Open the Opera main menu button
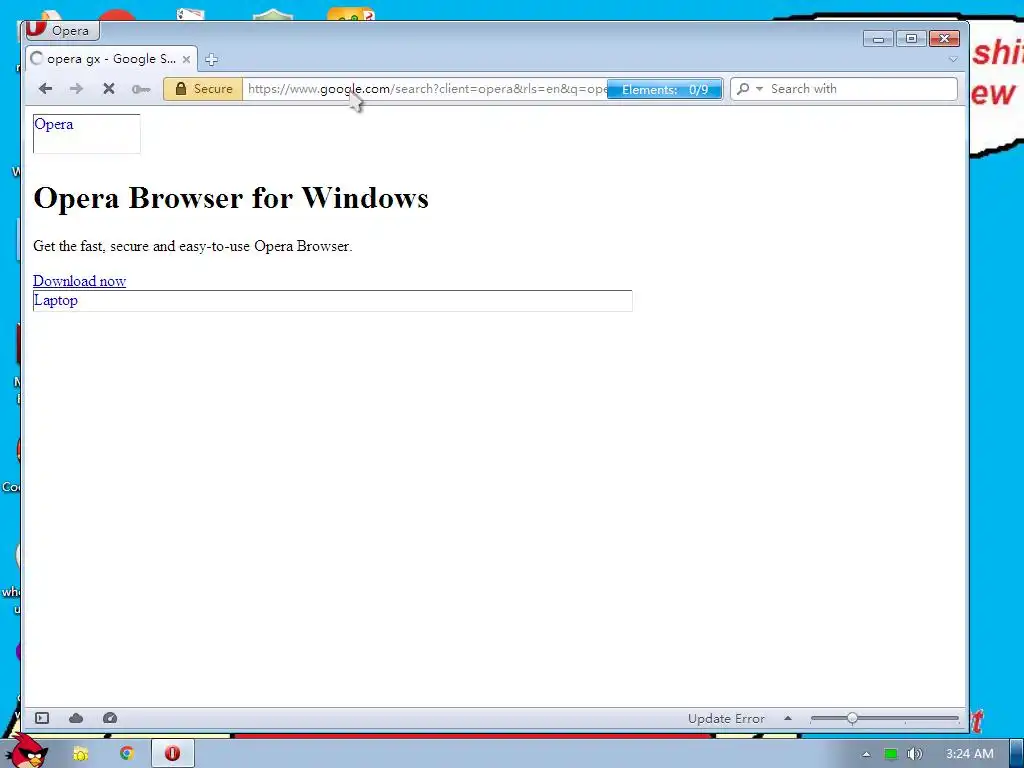This screenshot has width=1024, height=768. [63, 30]
